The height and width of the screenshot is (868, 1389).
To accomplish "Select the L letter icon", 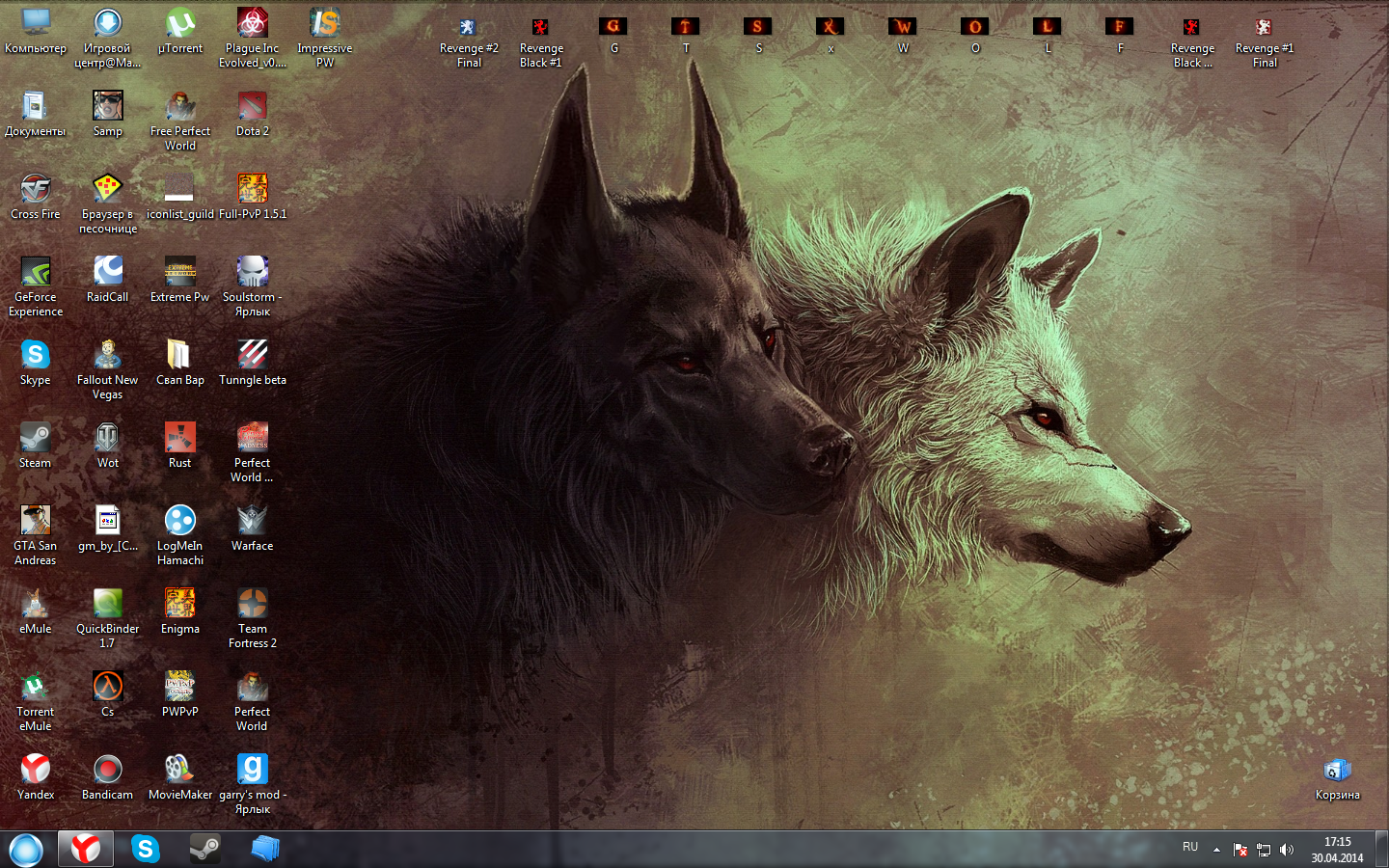I will click(x=1048, y=35).
